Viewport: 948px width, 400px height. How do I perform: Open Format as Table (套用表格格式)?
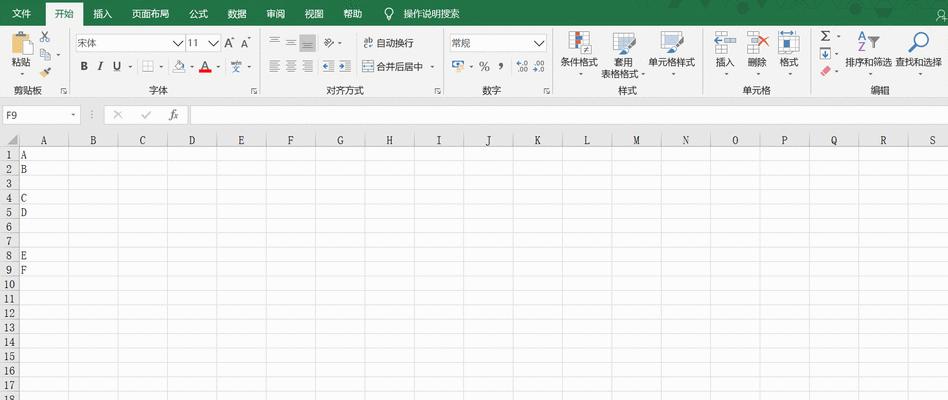[x=623, y=54]
